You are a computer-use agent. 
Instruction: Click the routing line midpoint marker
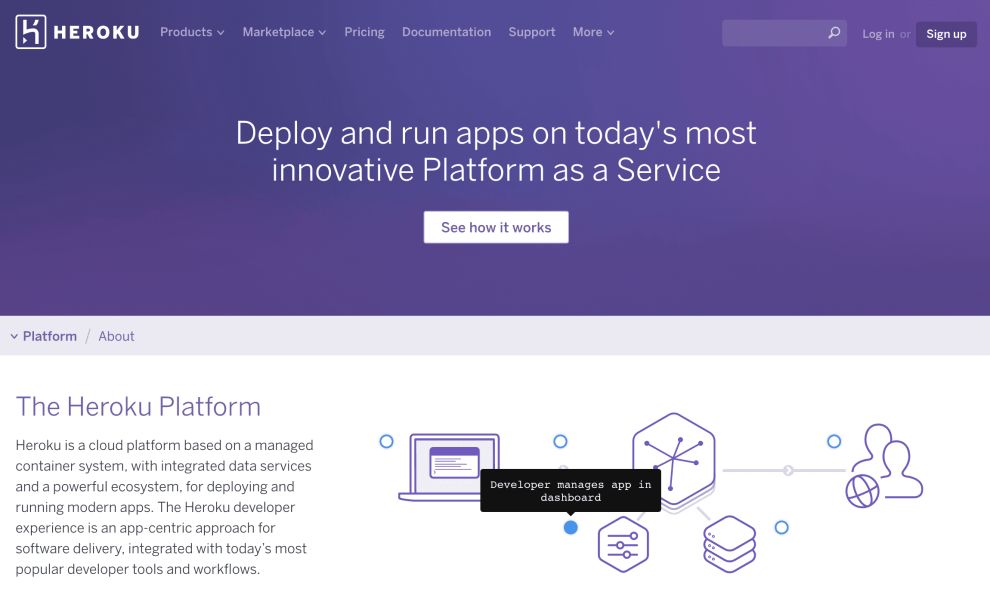788,470
